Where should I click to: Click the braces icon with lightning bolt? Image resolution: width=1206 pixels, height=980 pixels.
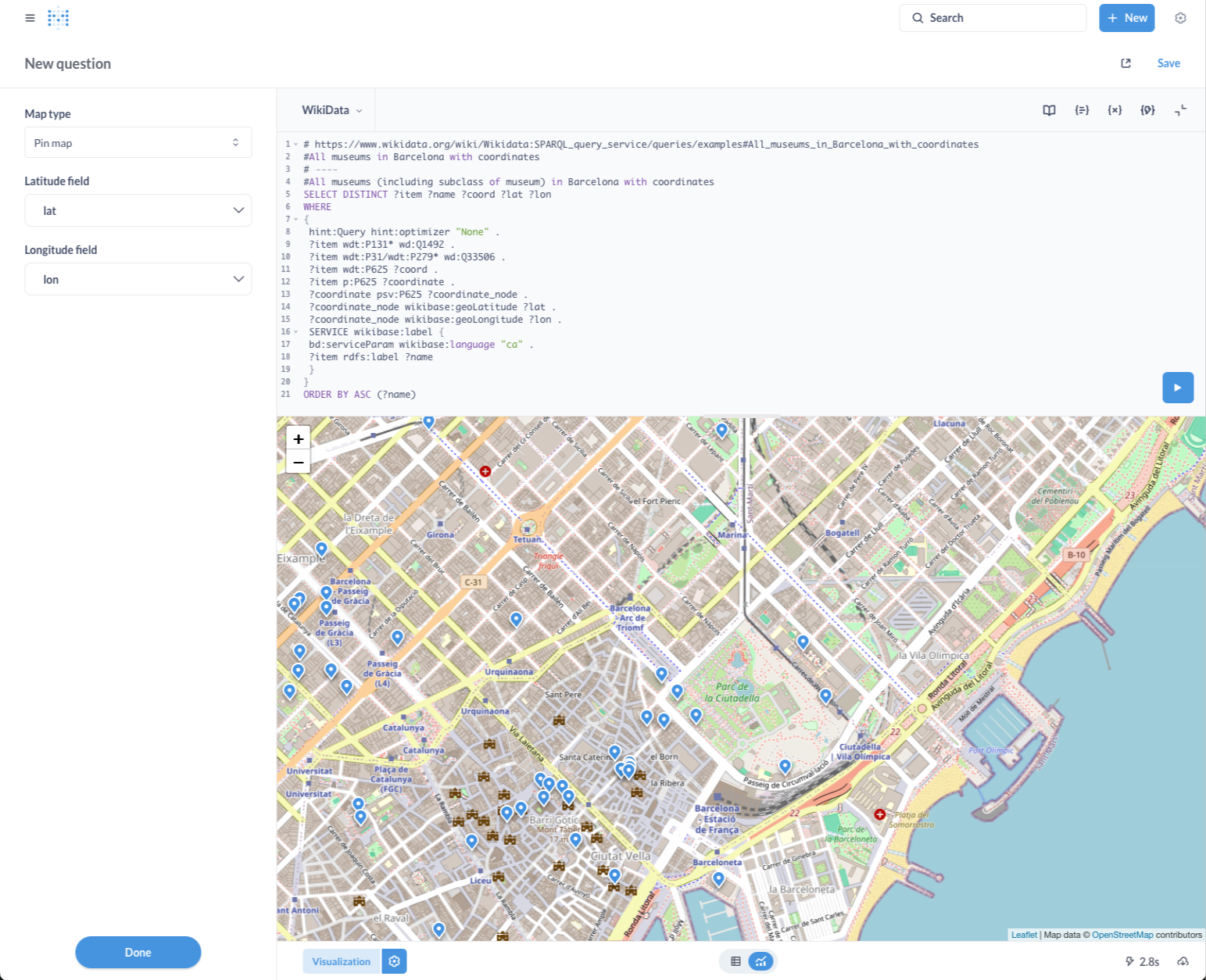[1147, 110]
